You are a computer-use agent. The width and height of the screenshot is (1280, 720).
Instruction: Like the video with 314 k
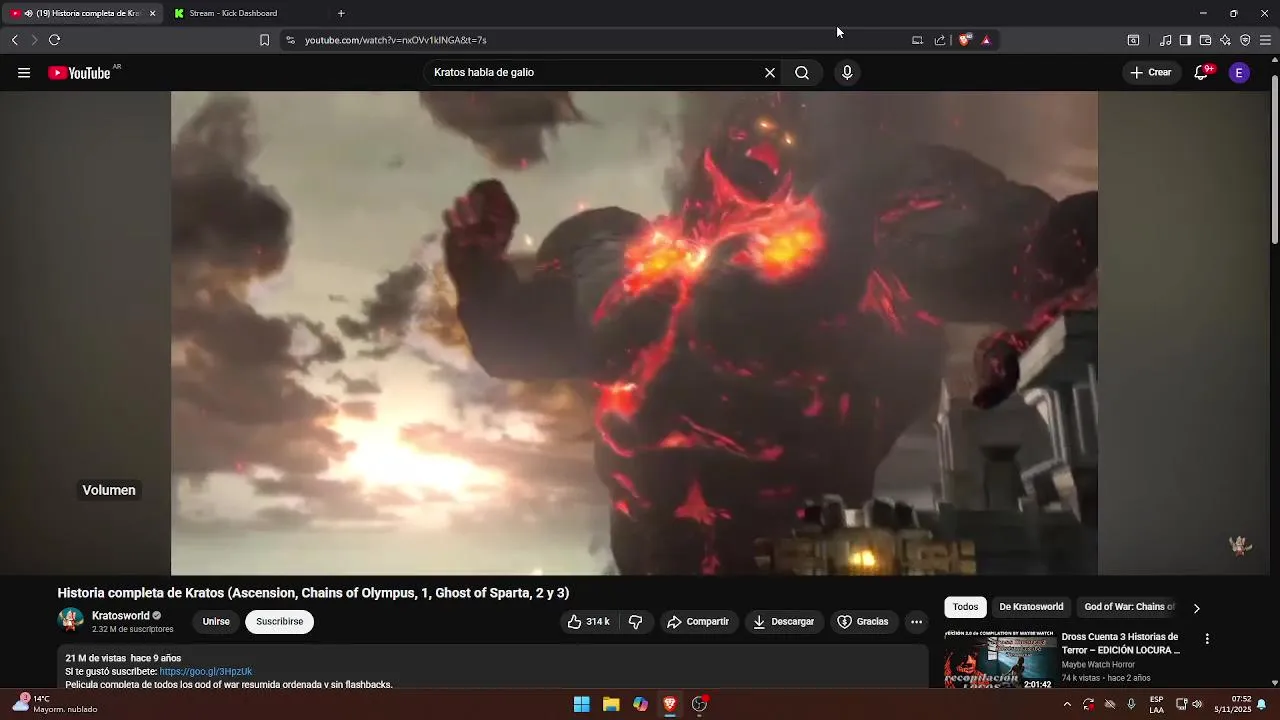588,622
